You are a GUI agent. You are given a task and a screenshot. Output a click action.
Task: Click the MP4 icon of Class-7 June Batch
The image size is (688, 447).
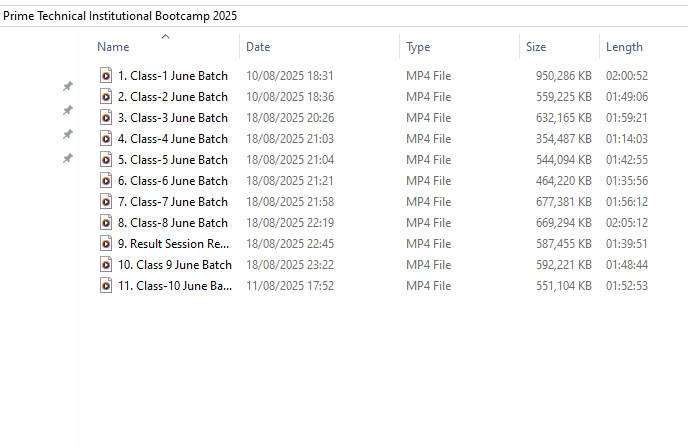click(106, 202)
